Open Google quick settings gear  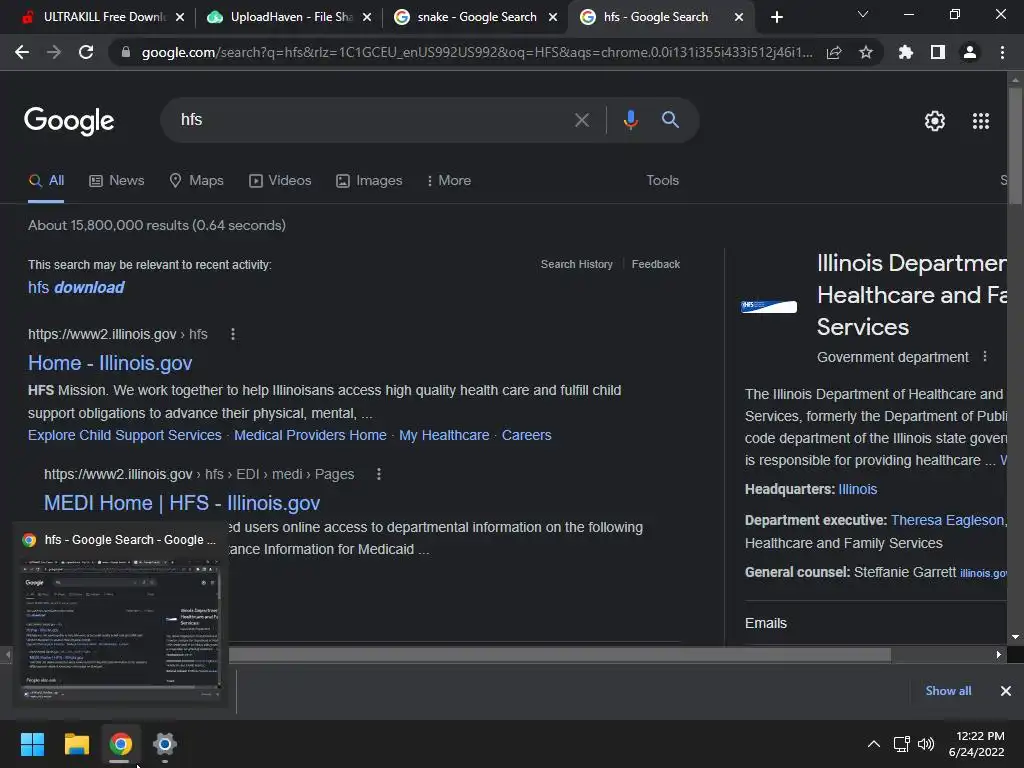pyautogui.click(x=935, y=121)
